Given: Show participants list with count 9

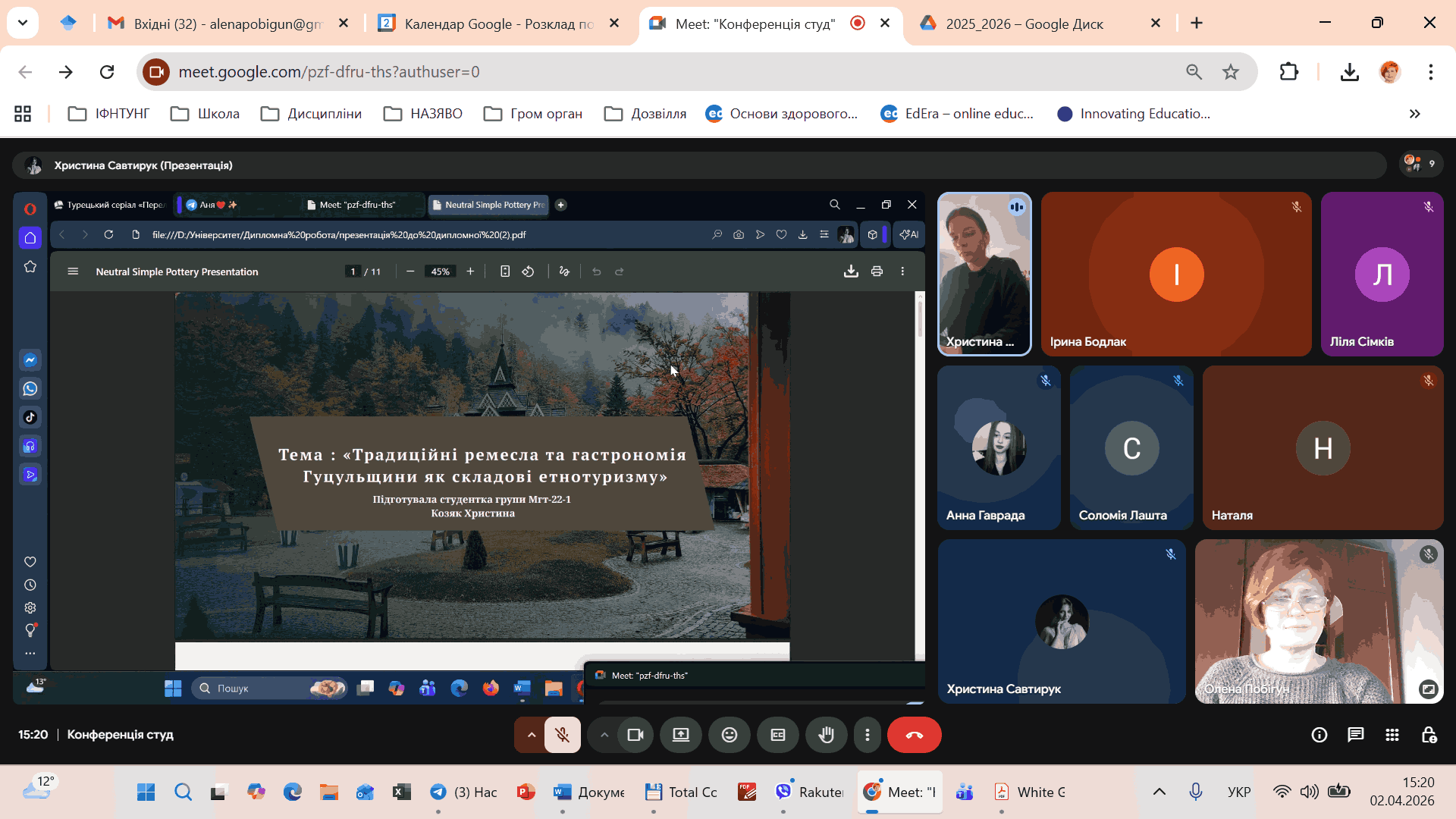Looking at the screenshot, I should click(x=1420, y=164).
